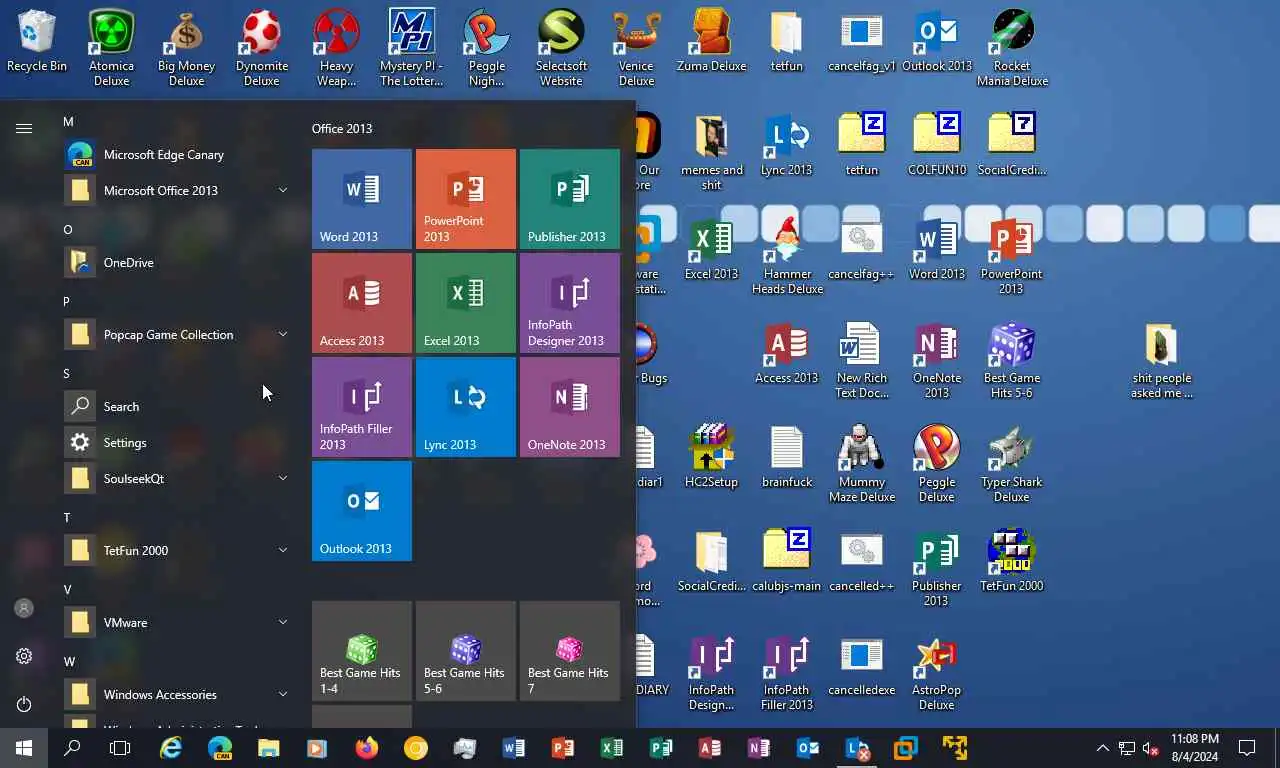This screenshot has width=1280, height=768.
Task: Open the Excel 2013 Start tile
Action: (466, 303)
